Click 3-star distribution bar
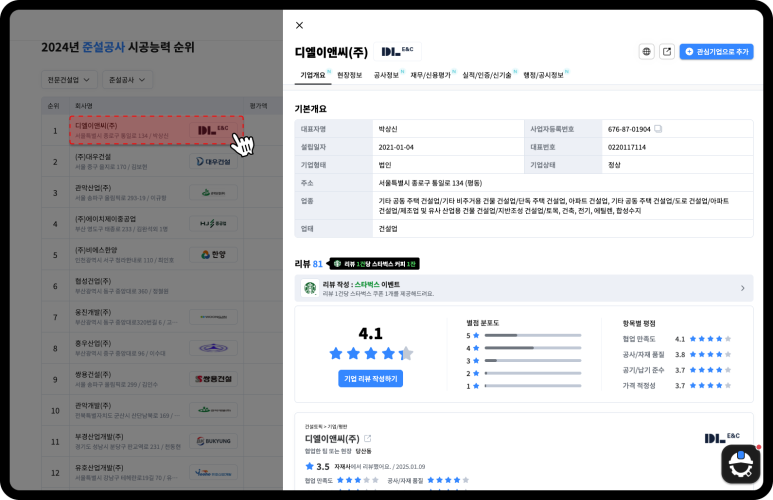This screenshot has height=500, width=773. tap(532, 360)
